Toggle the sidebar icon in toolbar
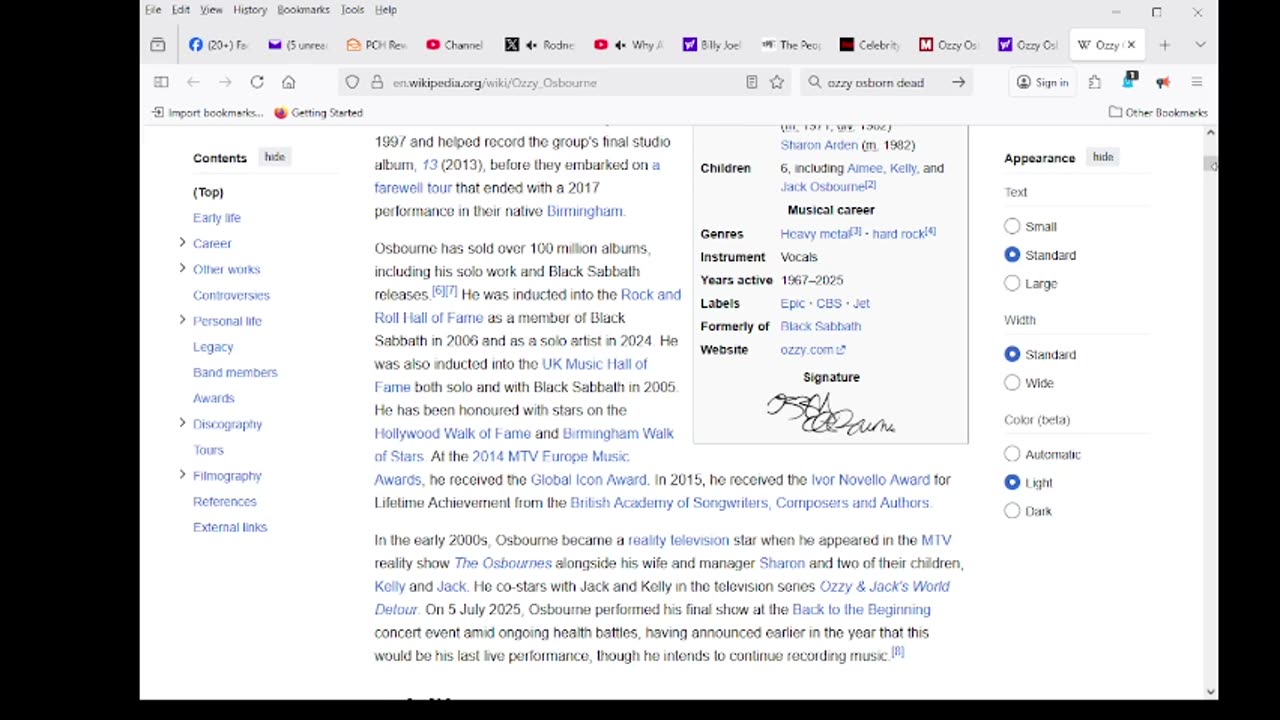 161,82
